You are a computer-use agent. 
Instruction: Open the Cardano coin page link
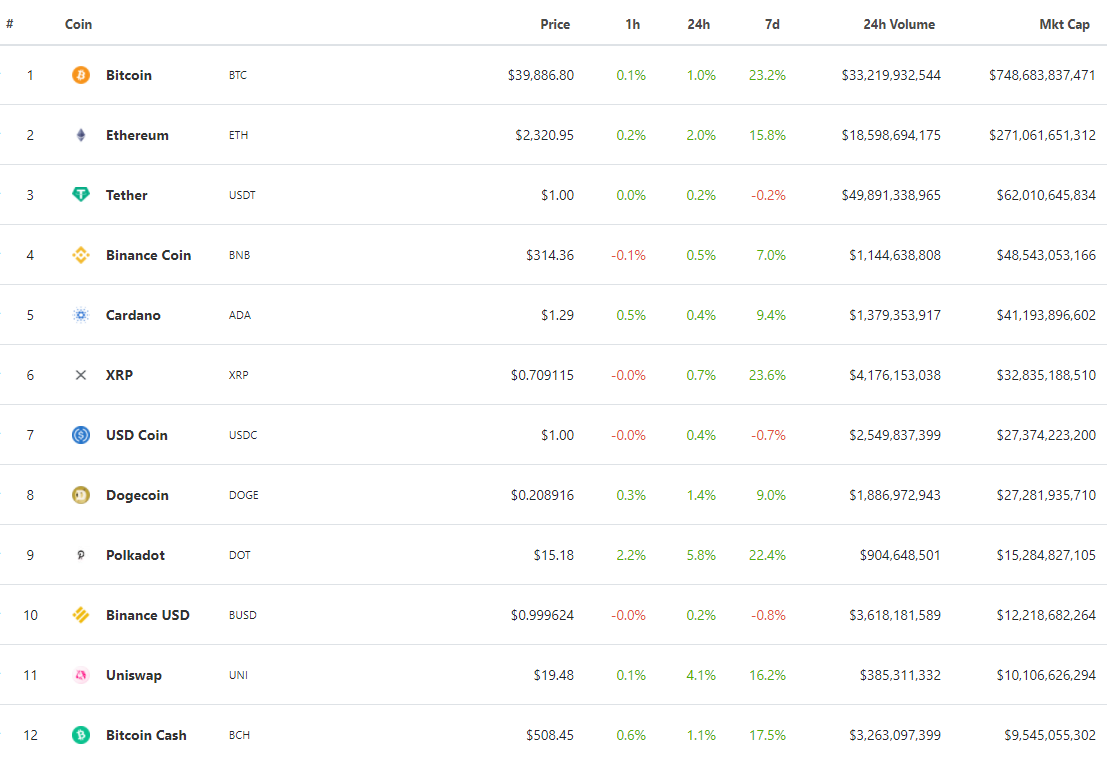tap(133, 315)
